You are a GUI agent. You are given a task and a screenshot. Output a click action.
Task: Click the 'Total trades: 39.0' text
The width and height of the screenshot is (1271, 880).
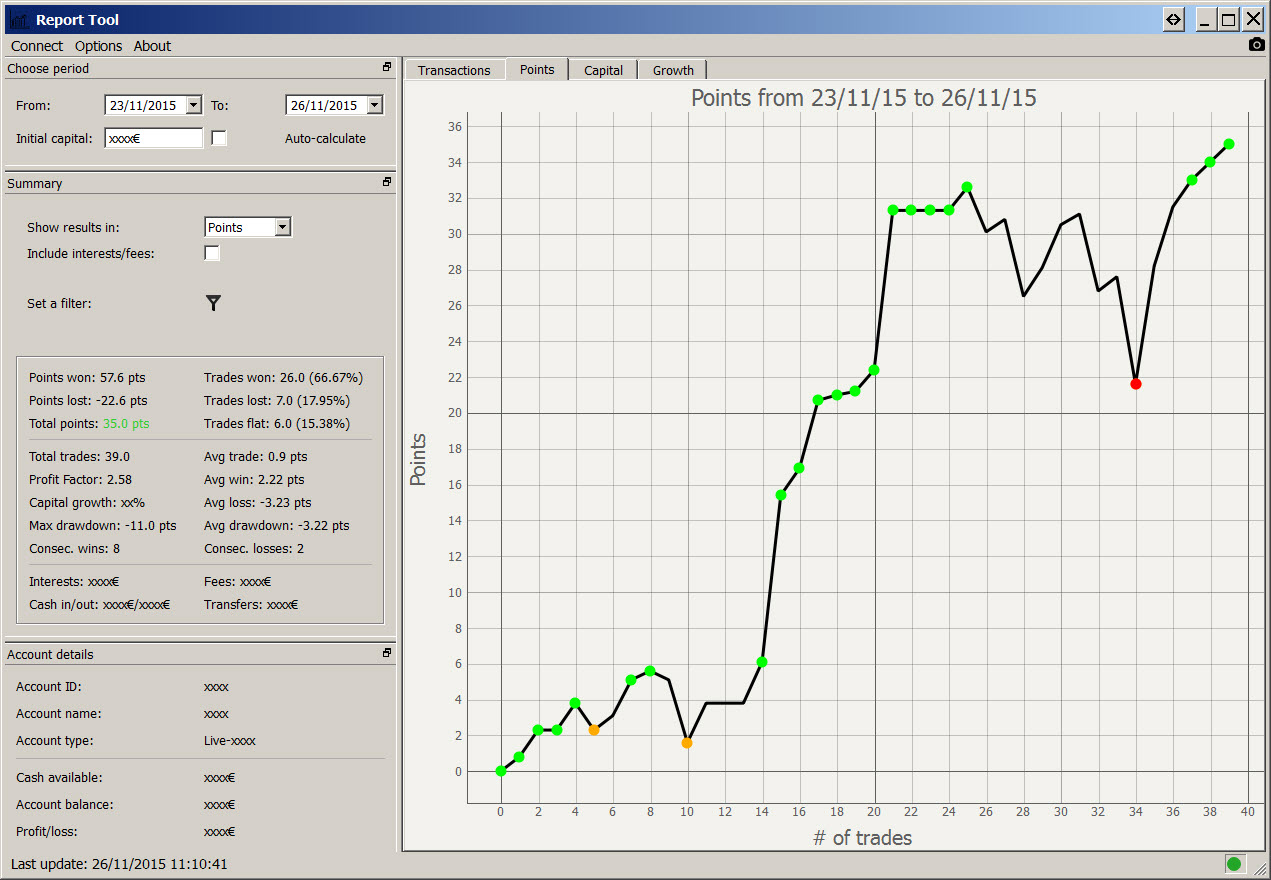(79, 457)
